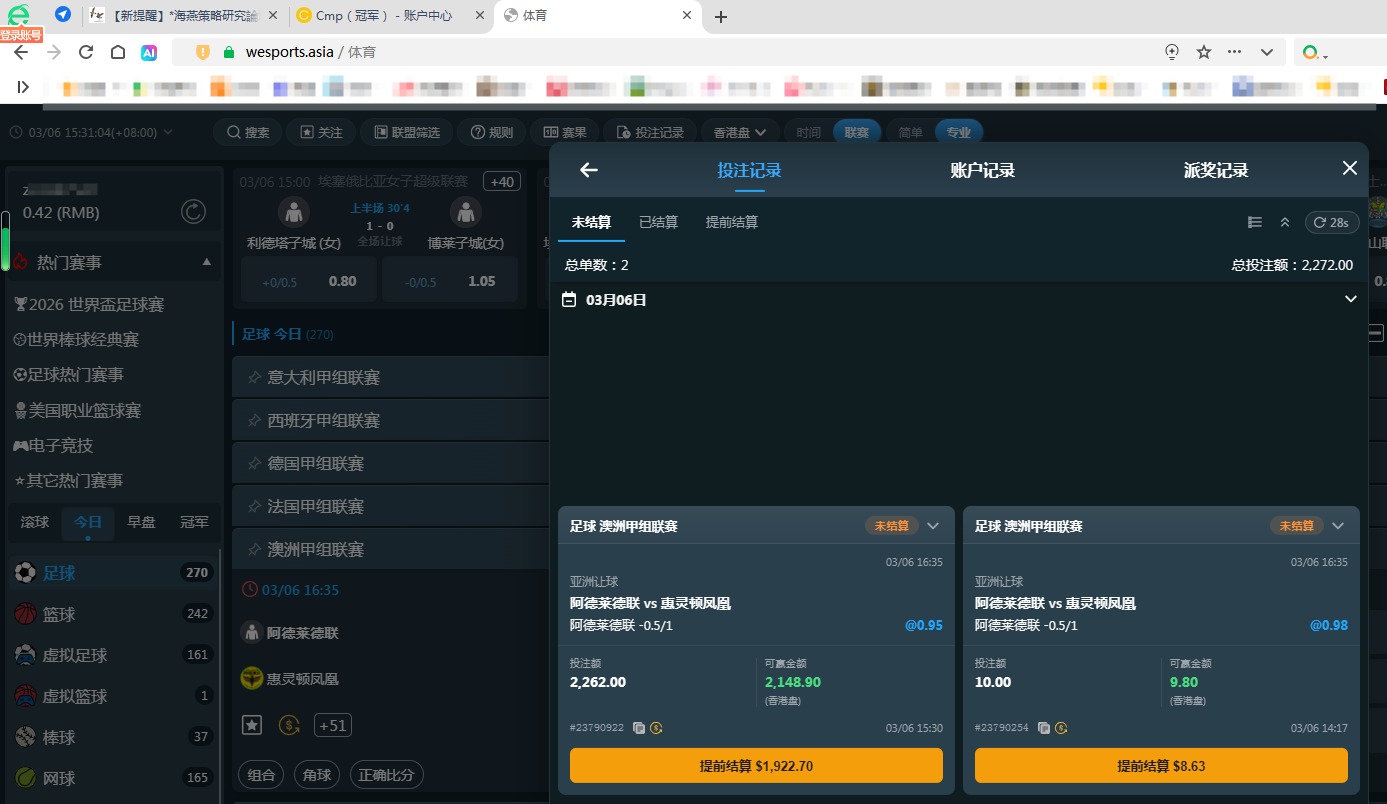Screen dimensions: 1387x804
Task: Collapse all bets using the double chevron icon
Action: pos(1285,222)
